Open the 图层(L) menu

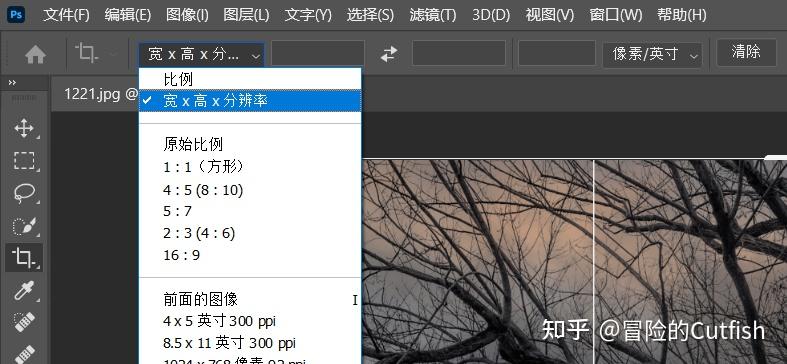pyautogui.click(x=246, y=15)
